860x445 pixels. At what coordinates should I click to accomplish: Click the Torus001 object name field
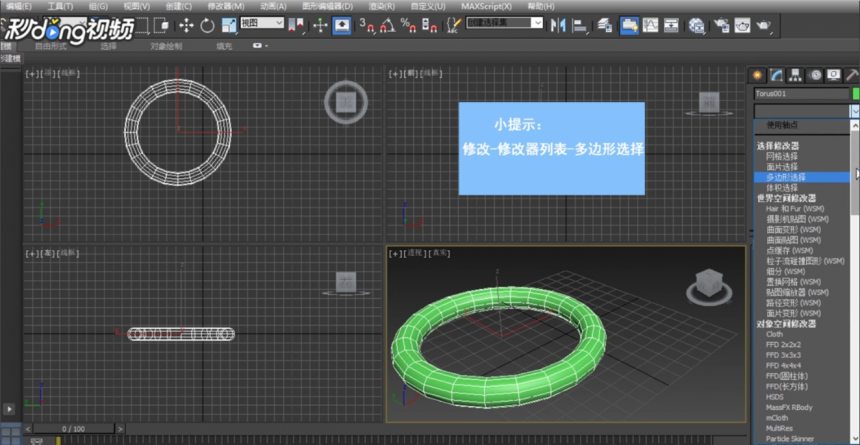801,94
